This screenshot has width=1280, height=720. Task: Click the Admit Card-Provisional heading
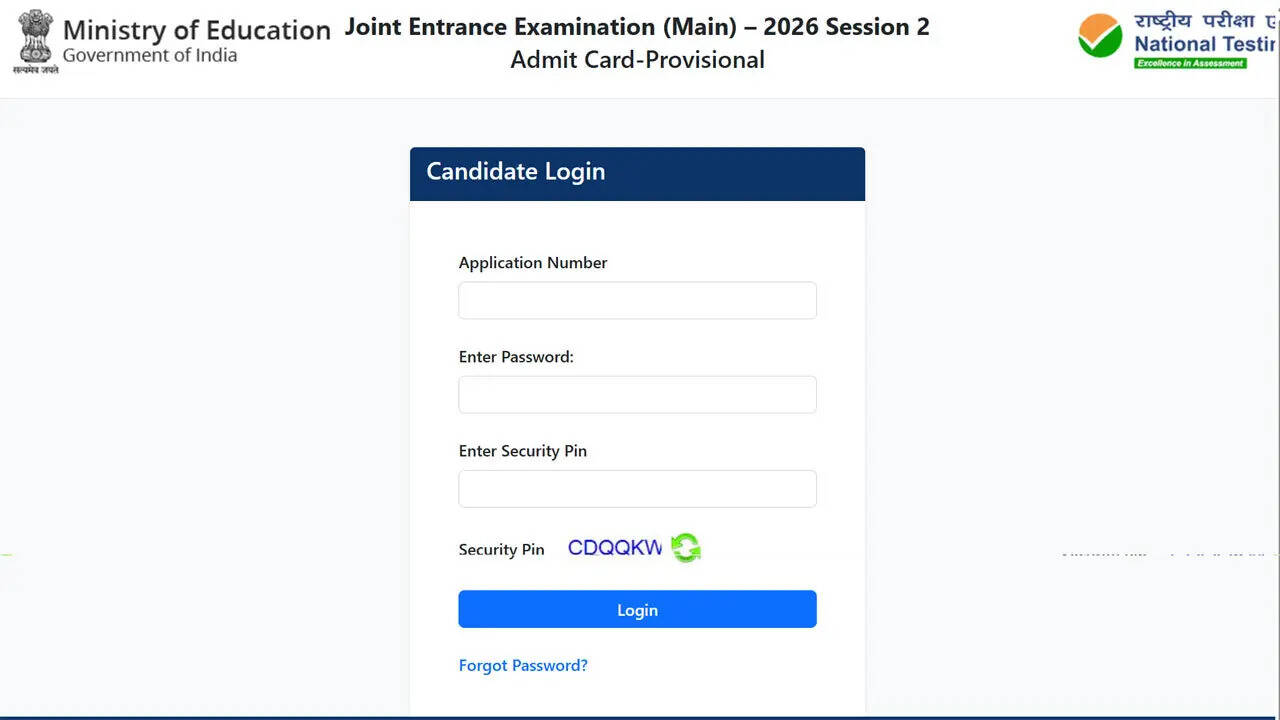pyautogui.click(x=637, y=60)
